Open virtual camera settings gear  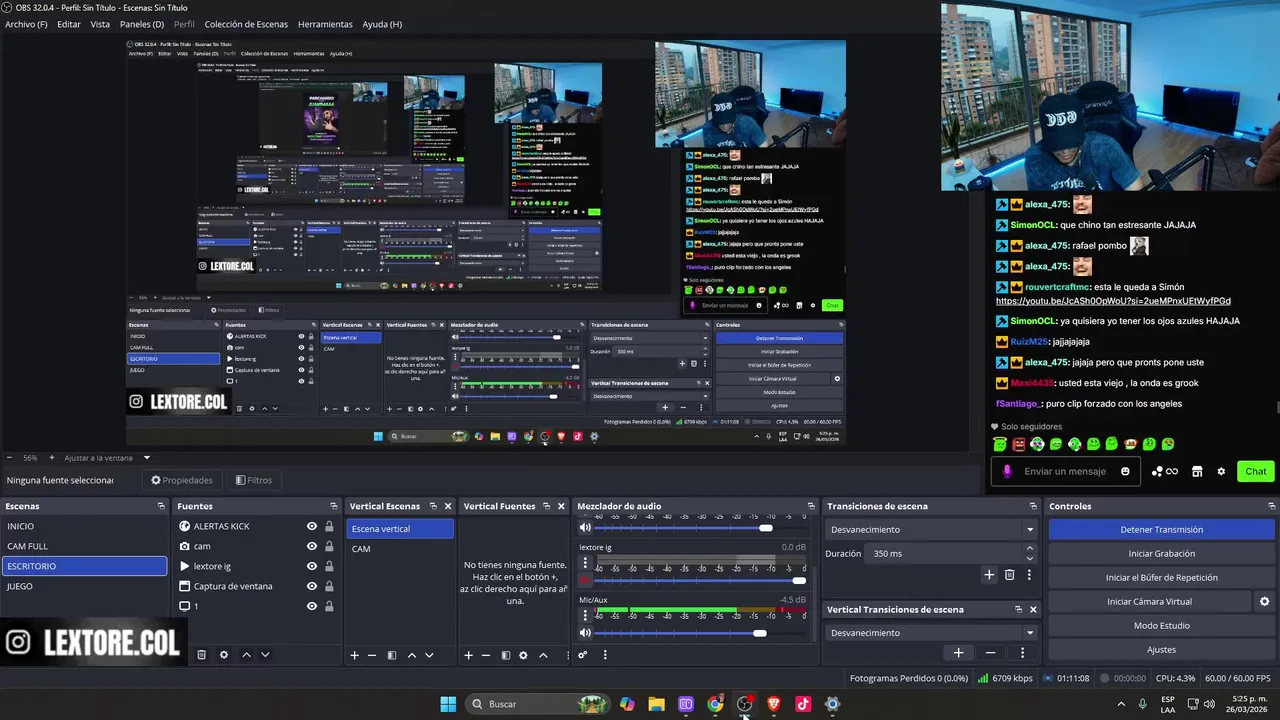(x=1264, y=601)
